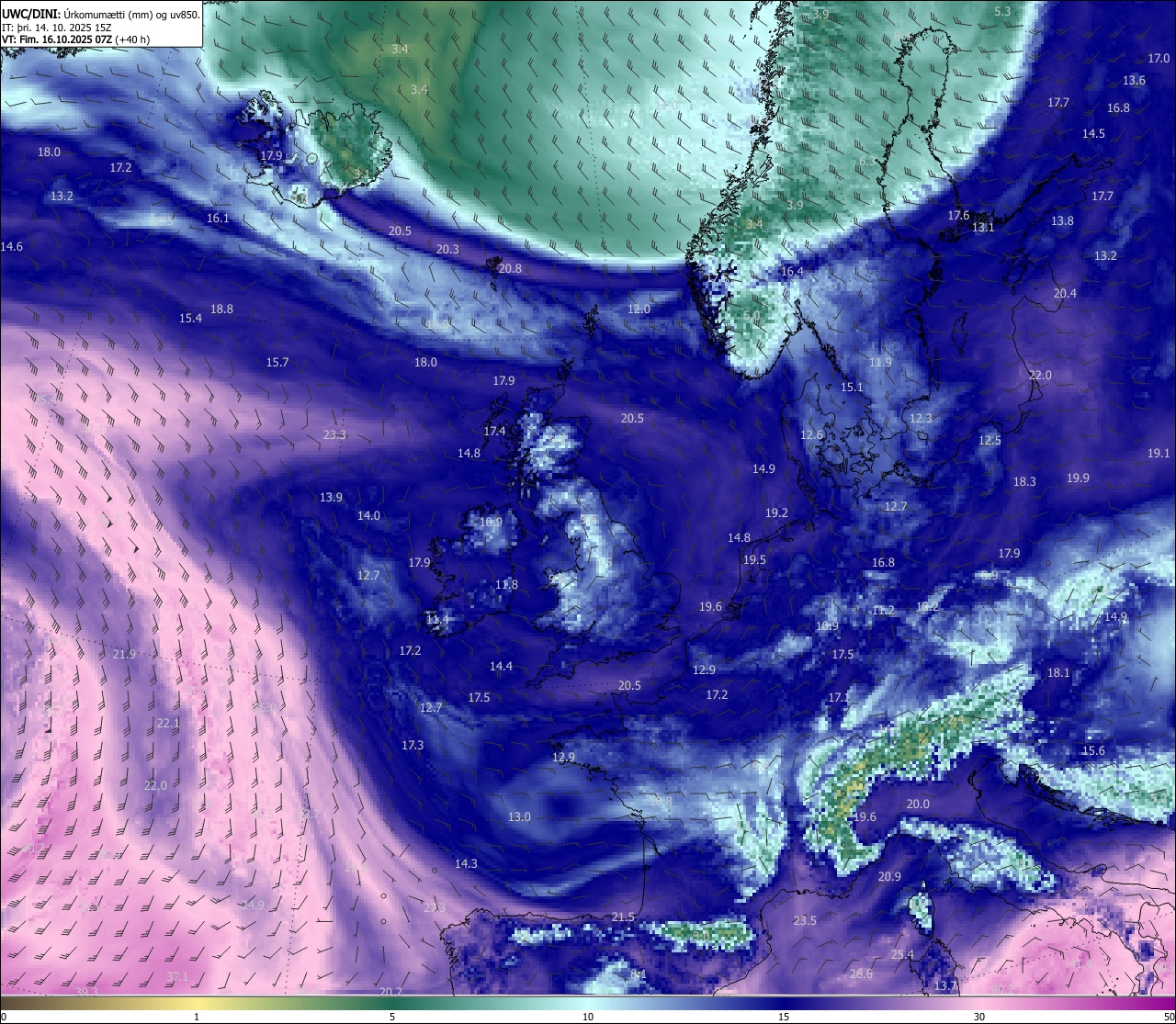Click the 'IT: þri. 14. 10. 2025 15Z' line
The image size is (1176, 1024).
click(59, 28)
